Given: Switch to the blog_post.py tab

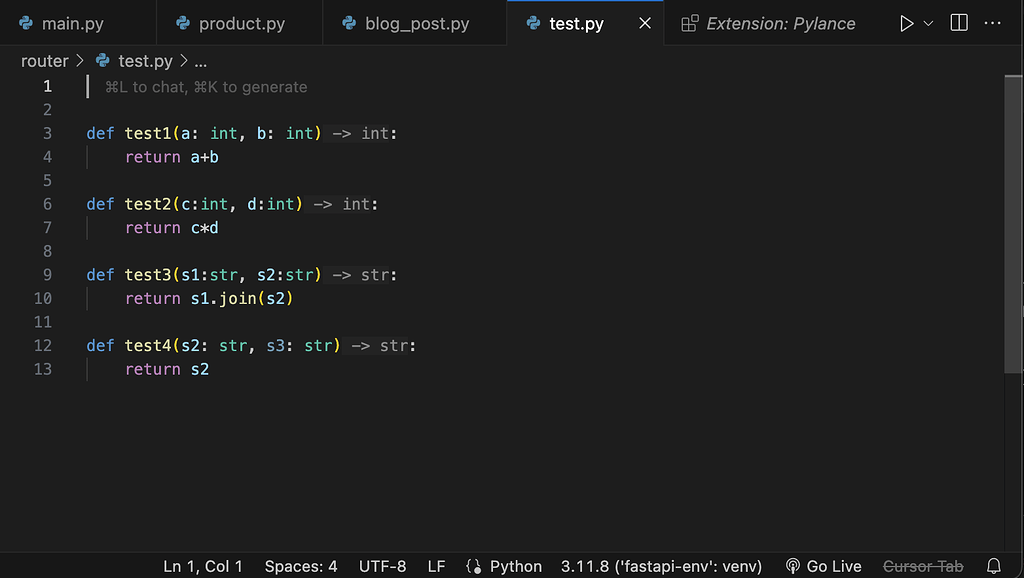Looking at the screenshot, I should 414,23.
